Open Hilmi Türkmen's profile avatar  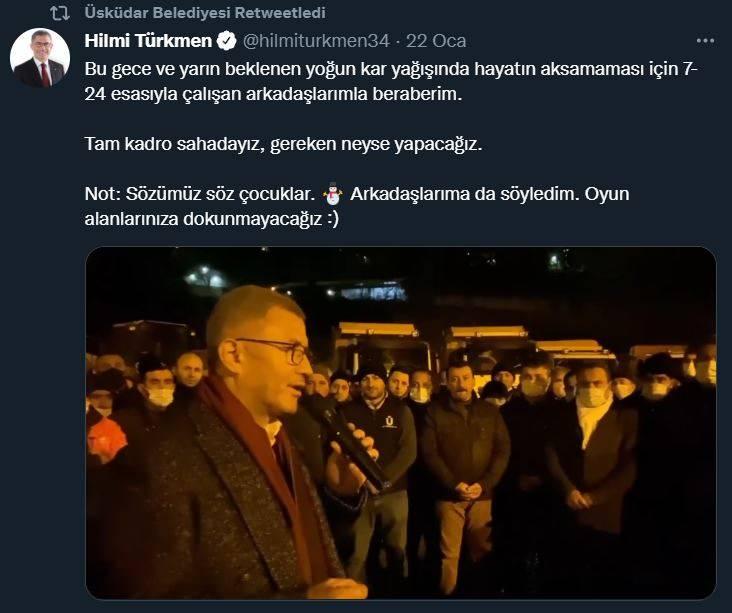(x=40, y=58)
